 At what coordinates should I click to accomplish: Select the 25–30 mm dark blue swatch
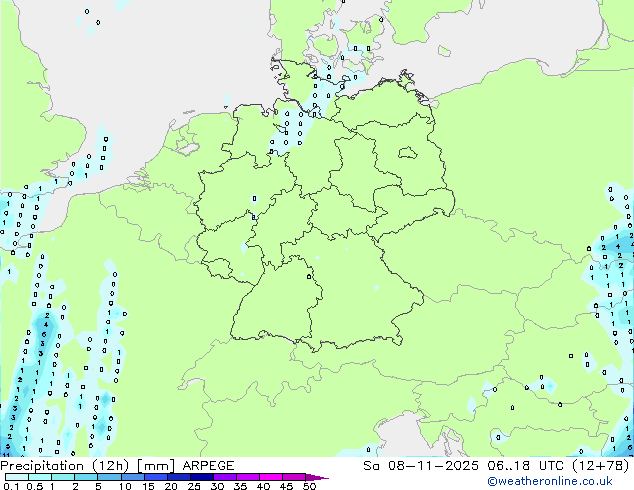pyautogui.click(x=202, y=477)
